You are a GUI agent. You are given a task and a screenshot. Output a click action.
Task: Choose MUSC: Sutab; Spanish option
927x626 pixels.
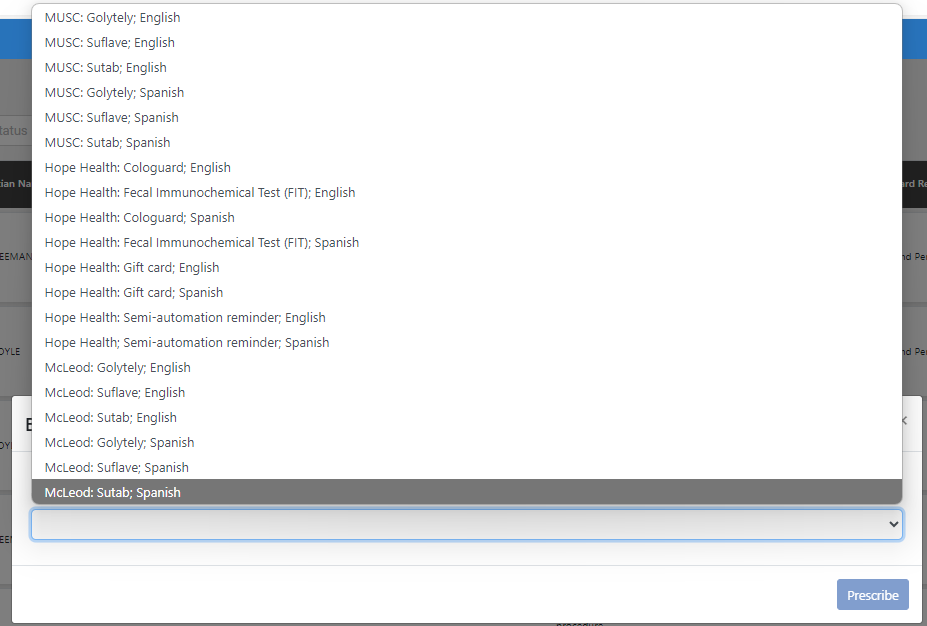click(466, 142)
